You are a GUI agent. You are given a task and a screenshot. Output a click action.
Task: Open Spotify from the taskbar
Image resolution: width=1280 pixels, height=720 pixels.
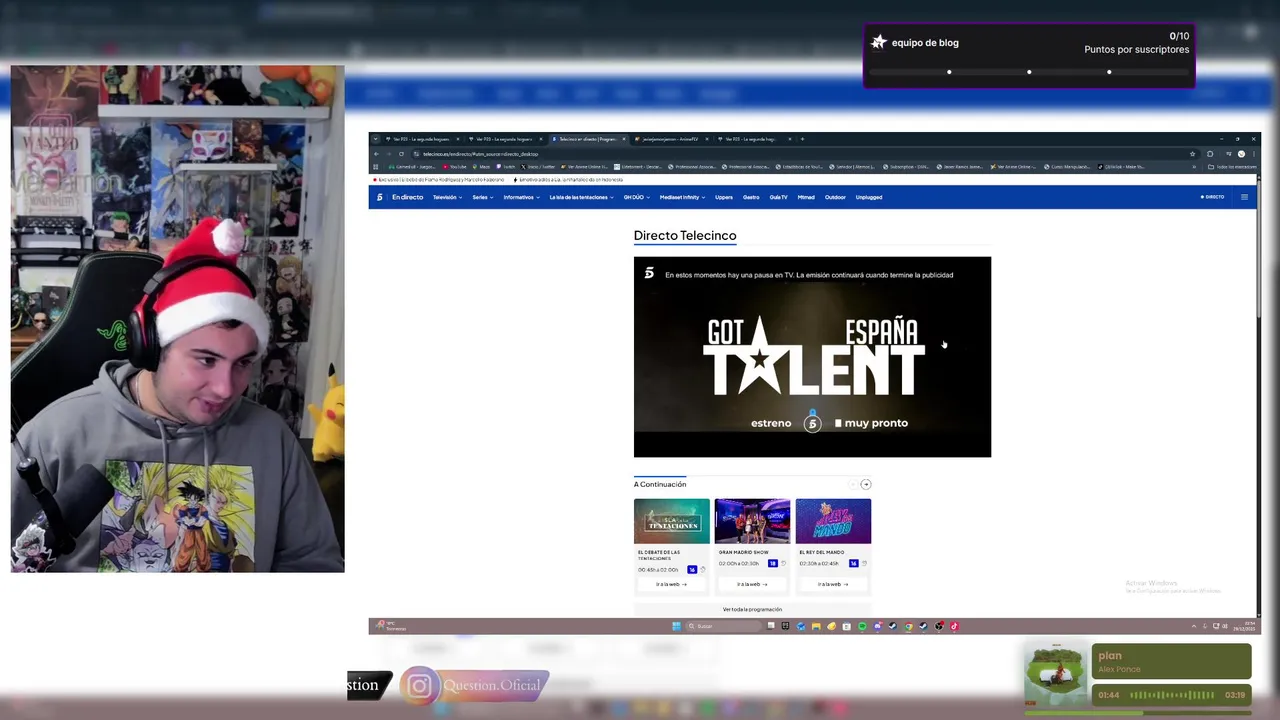pos(862,626)
